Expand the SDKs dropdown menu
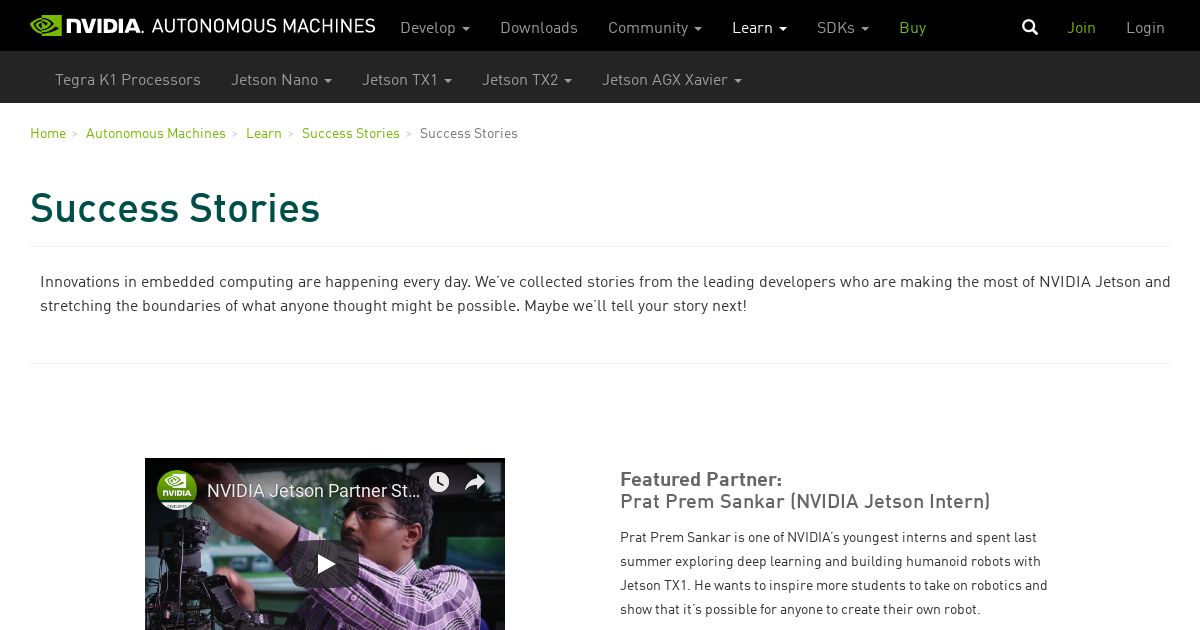 coord(843,28)
